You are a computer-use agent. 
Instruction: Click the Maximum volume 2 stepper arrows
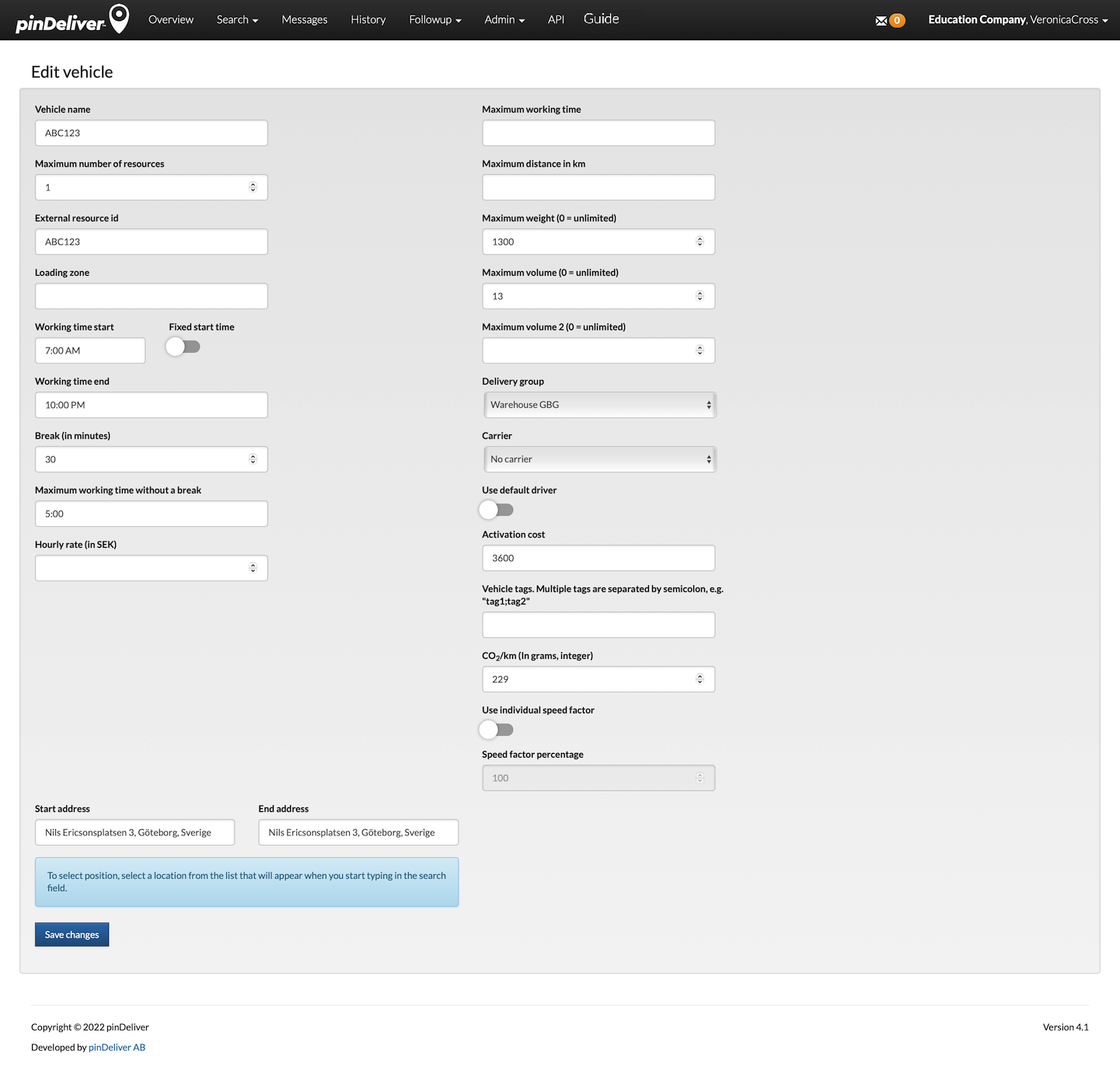[700, 350]
